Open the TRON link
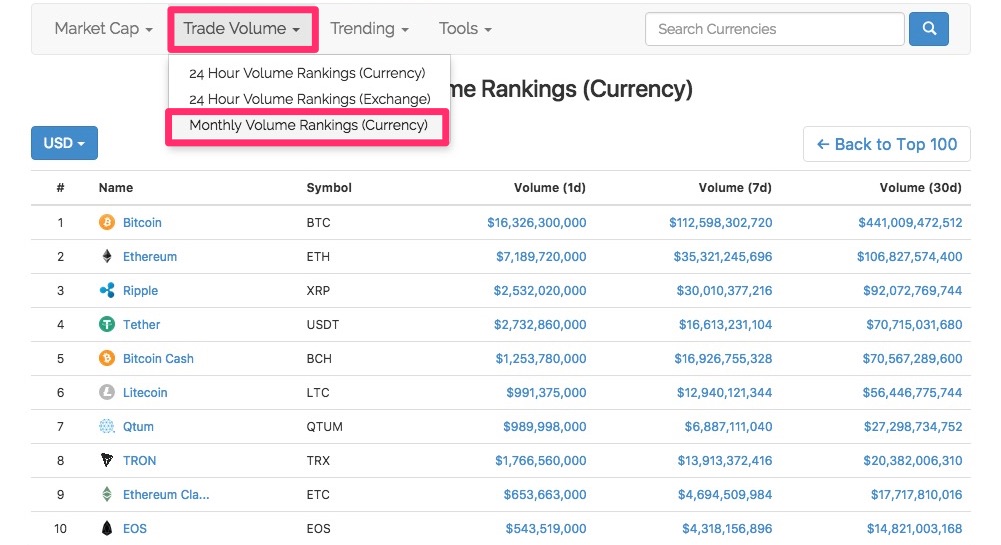The height and width of the screenshot is (545, 1001). pyautogui.click(x=140, y=460)
